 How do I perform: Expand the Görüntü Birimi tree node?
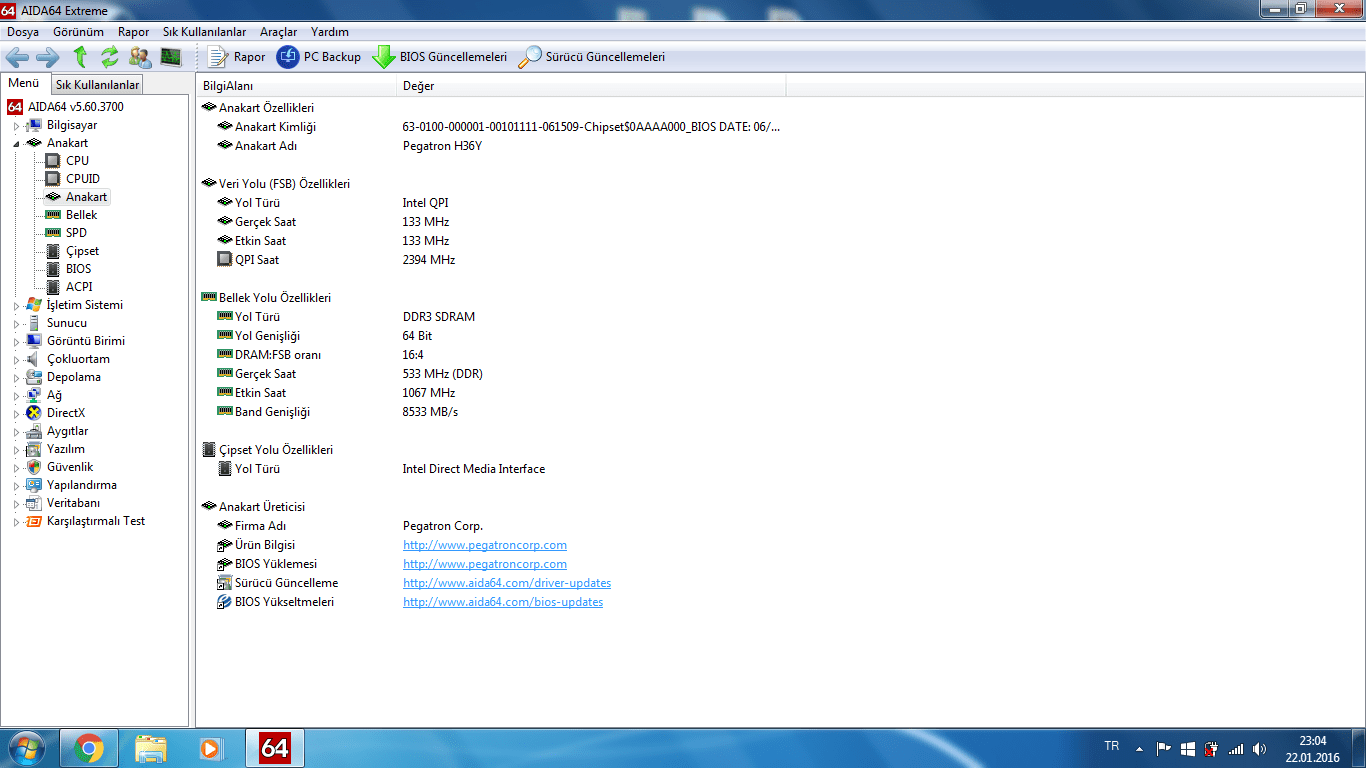(16, 341)
